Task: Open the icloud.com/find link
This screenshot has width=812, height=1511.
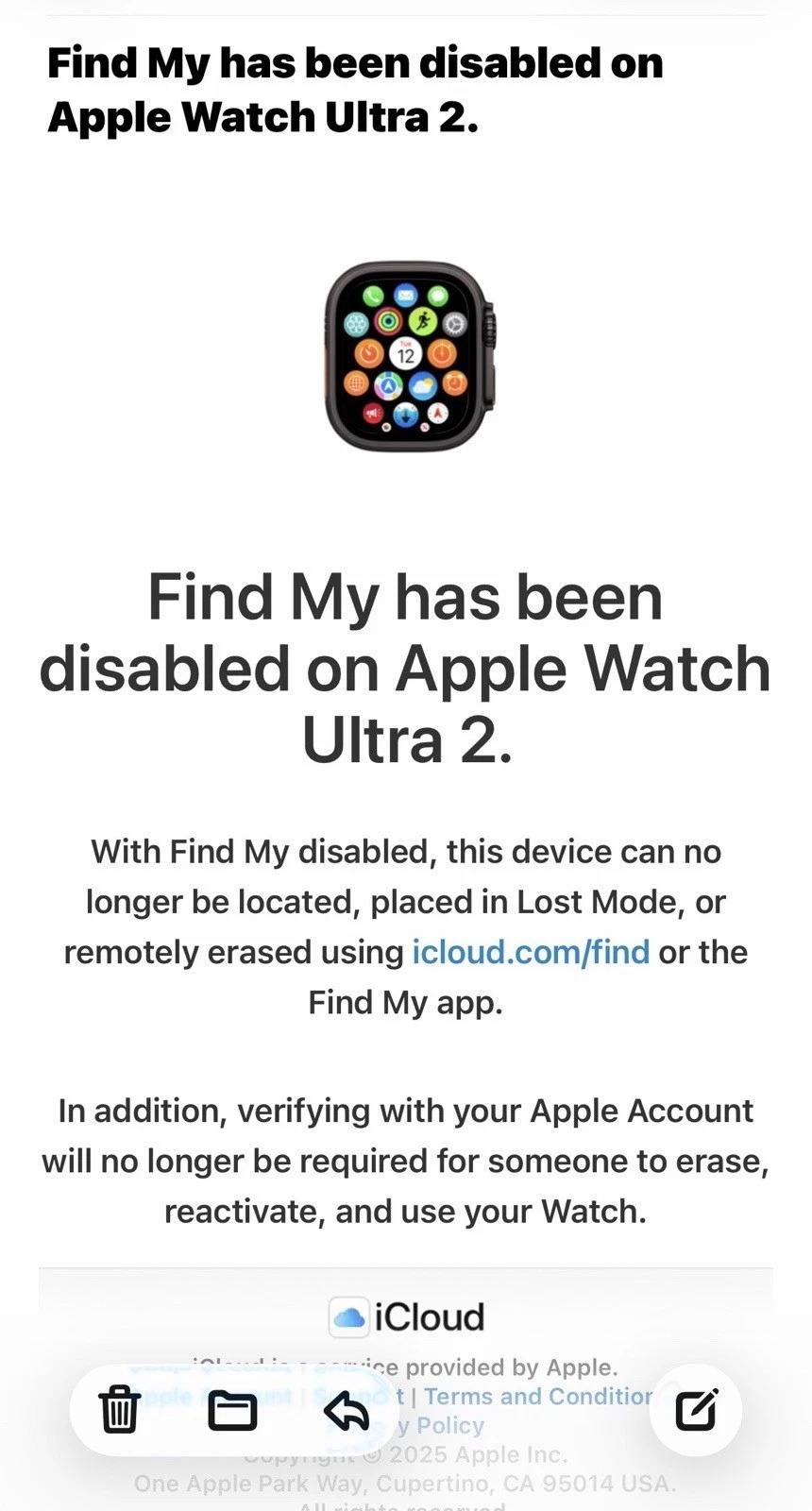Action: coord(531,952)
